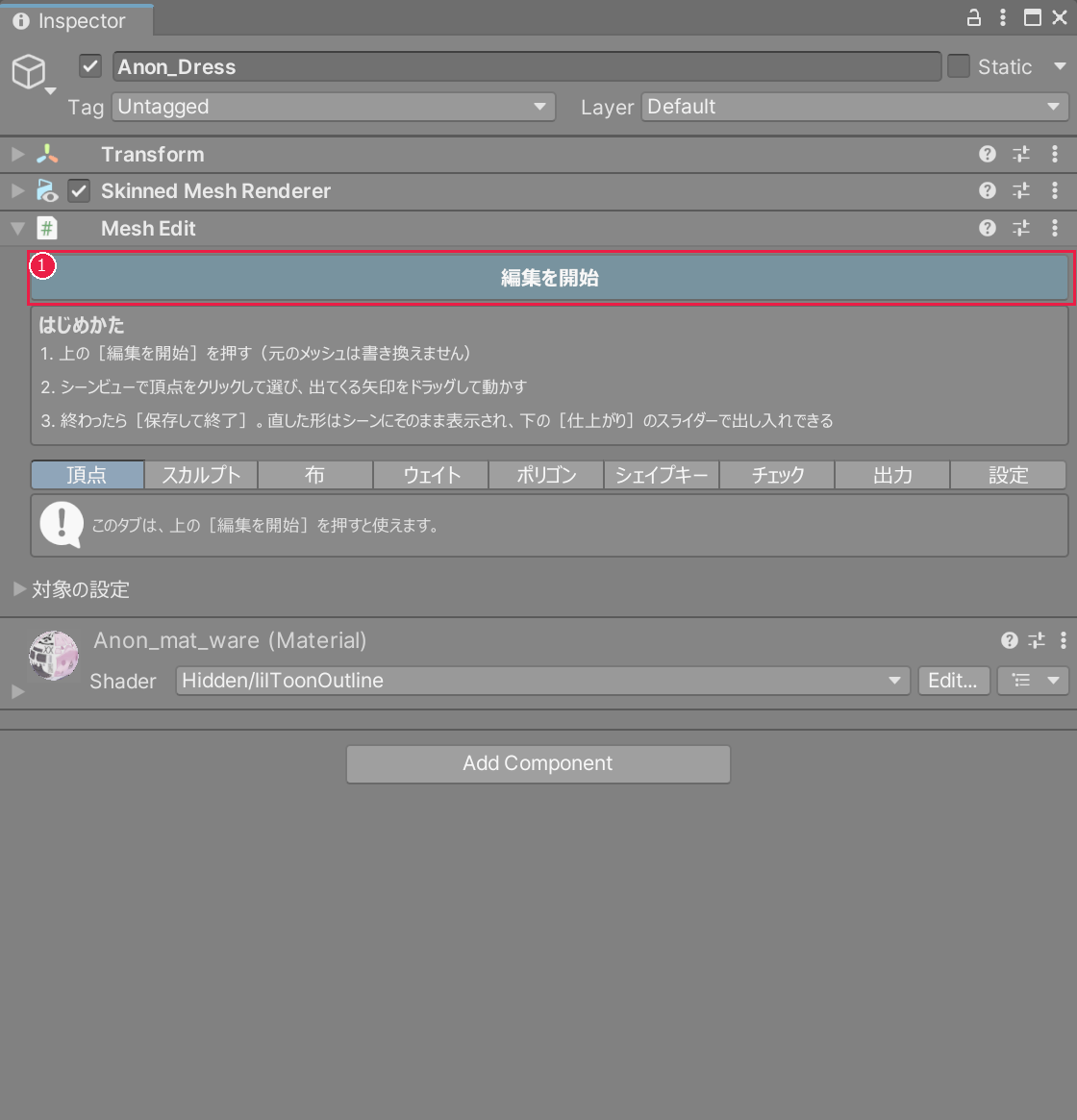The image size is (1077, 1120).
Task: Click the Transform component axis icon
Action: (47, 154)
